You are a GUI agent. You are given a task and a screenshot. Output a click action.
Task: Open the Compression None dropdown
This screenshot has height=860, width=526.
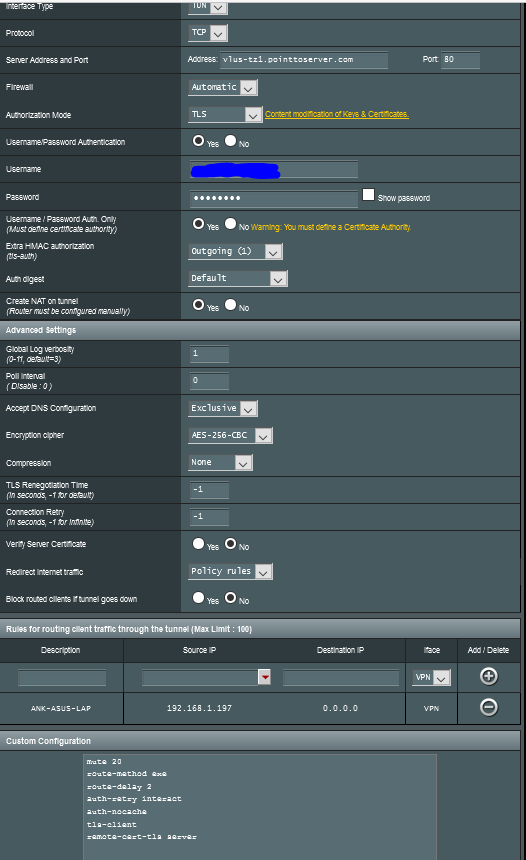pyautogui.click(x=220, y=462)
